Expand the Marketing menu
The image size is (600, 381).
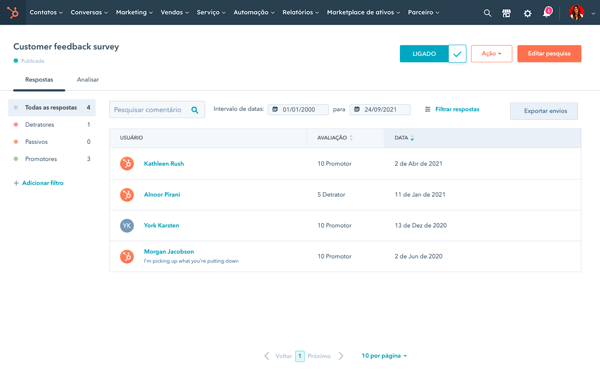coord(134,13)
